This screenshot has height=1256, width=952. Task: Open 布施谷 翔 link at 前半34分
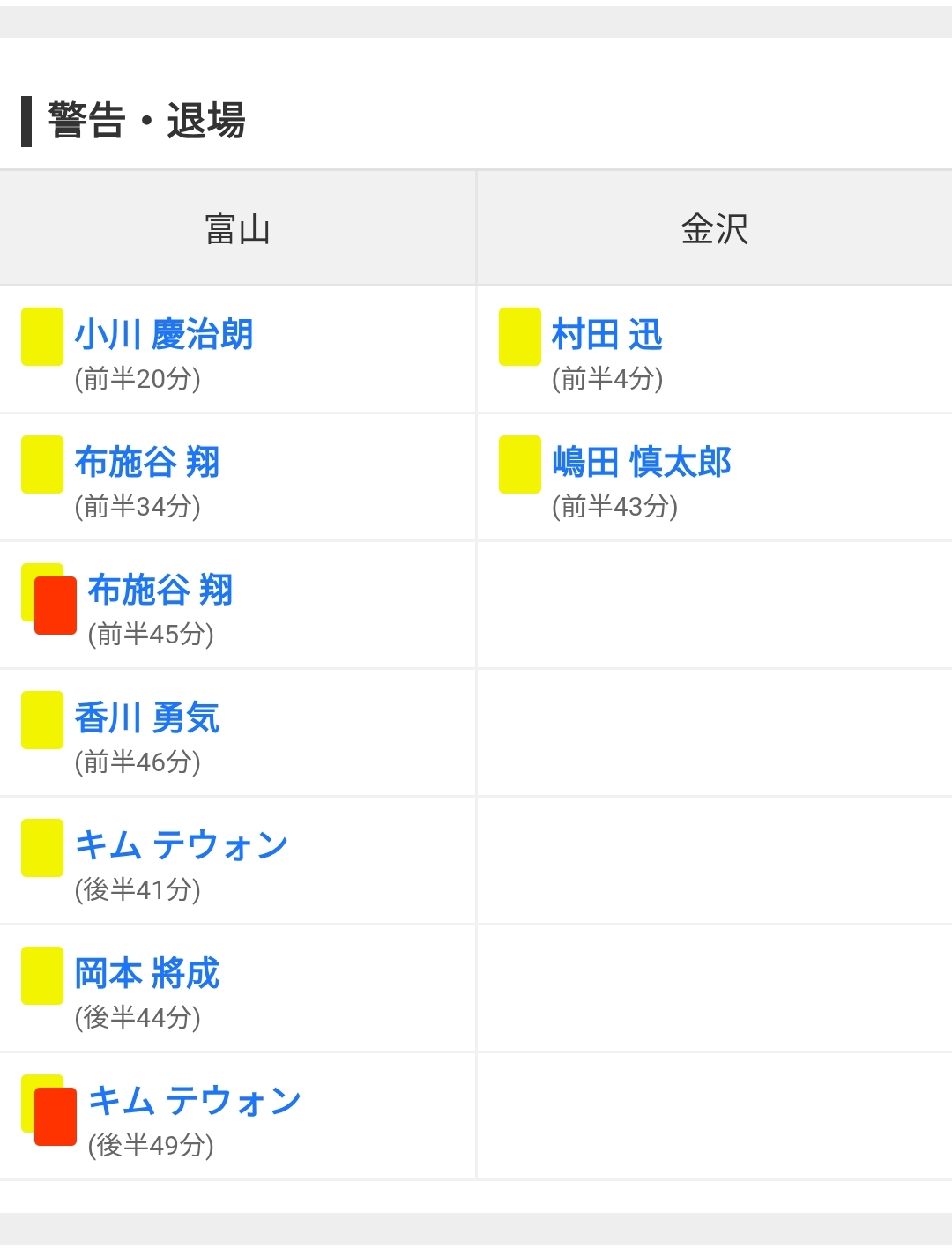pyautogui.click(x=147, y=463)
